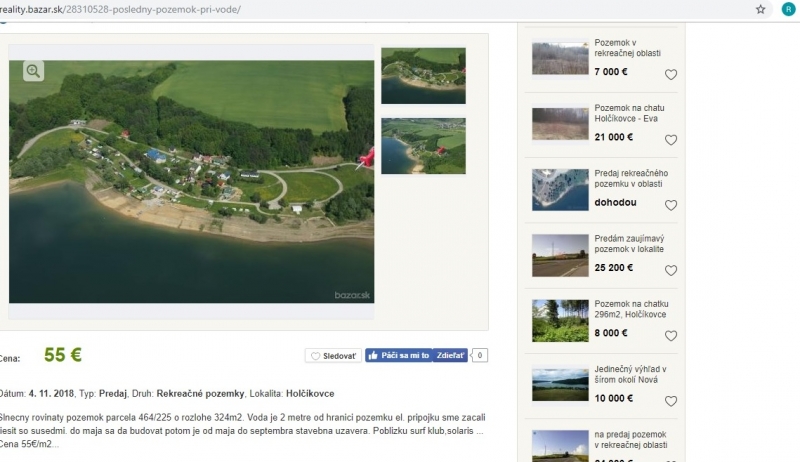The width and height of the screenshot is (800, 462).
Task: Bookmark this page with the star icon
Action: click(x=760, y=9)
